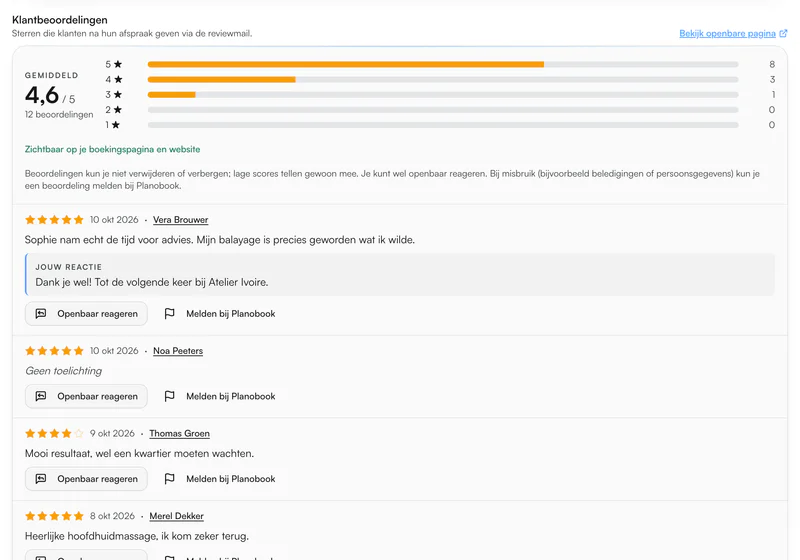Click the '12 beoordelingen' count
Viewport: 800px width, 560px height.
click(x=59, y=115)
